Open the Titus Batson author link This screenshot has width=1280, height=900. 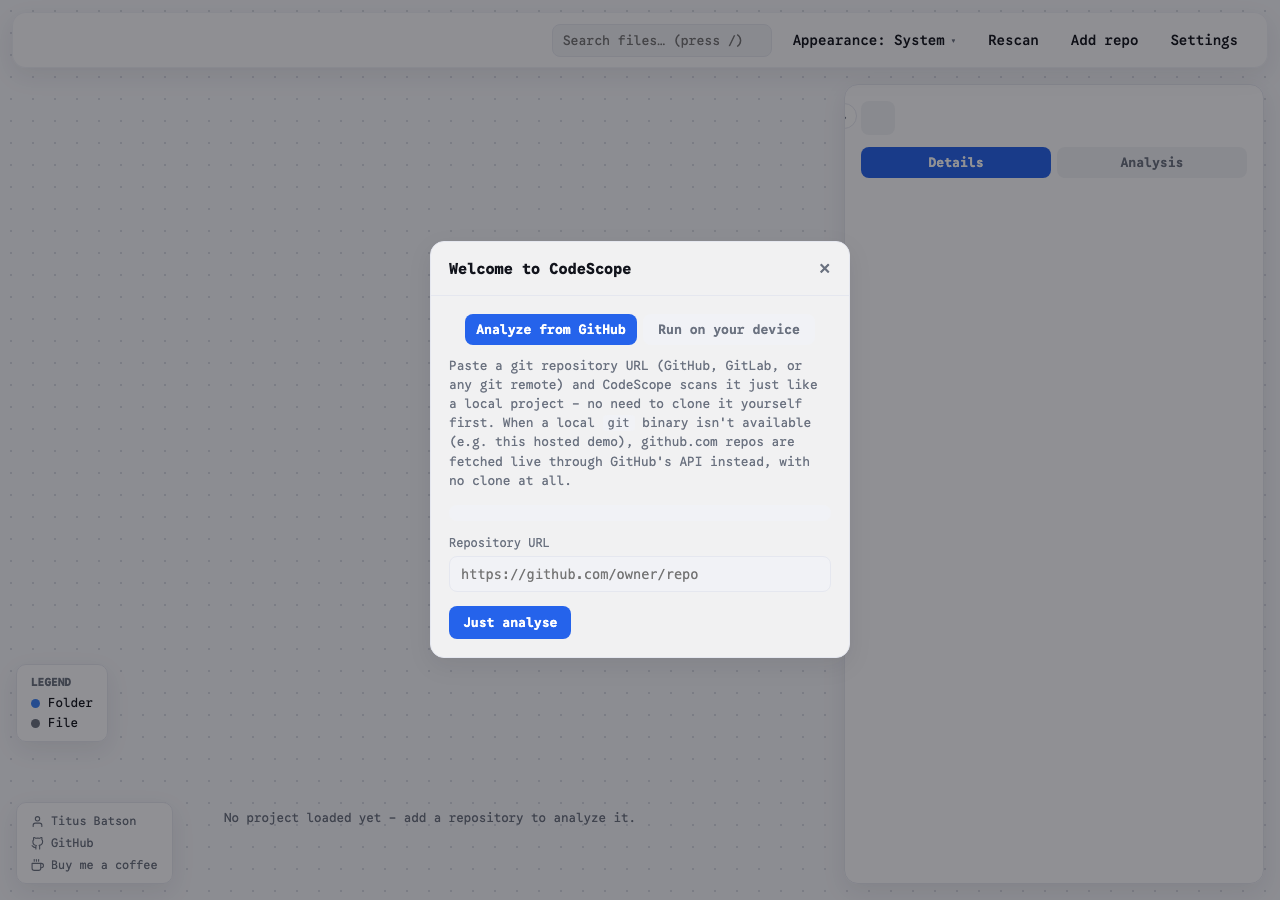coord(84,821)
